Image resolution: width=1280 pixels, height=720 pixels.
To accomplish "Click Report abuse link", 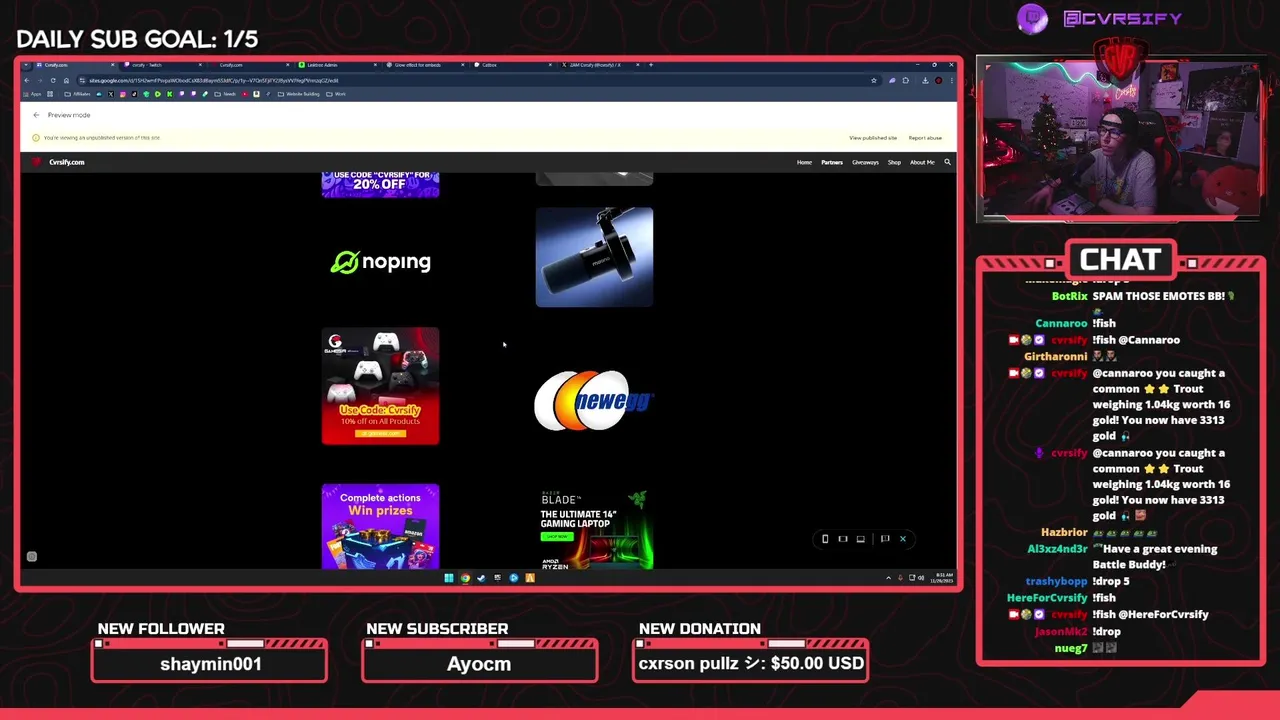I will pos(925,138).
